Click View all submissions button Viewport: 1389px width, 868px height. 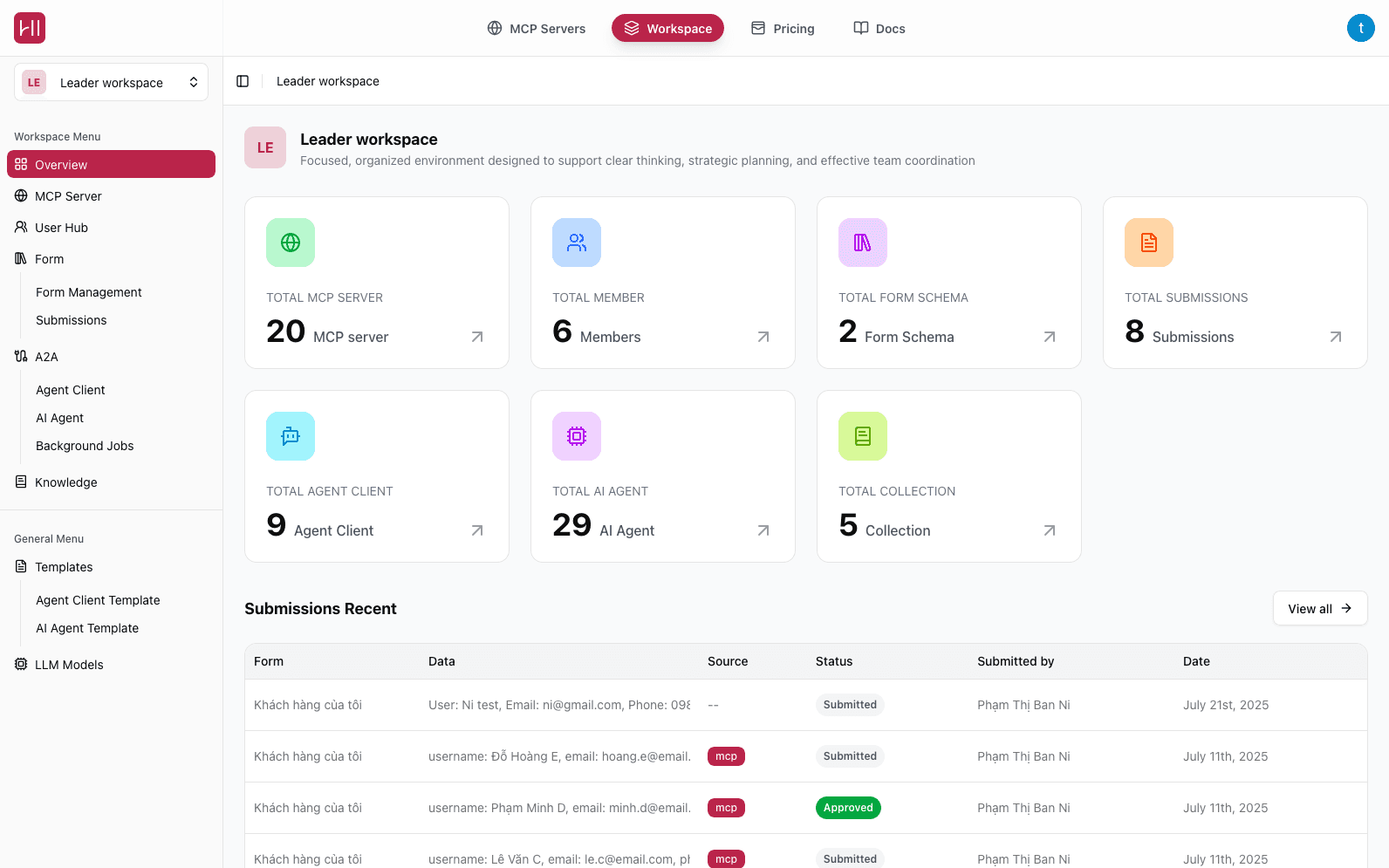(x=1319, y=609)
